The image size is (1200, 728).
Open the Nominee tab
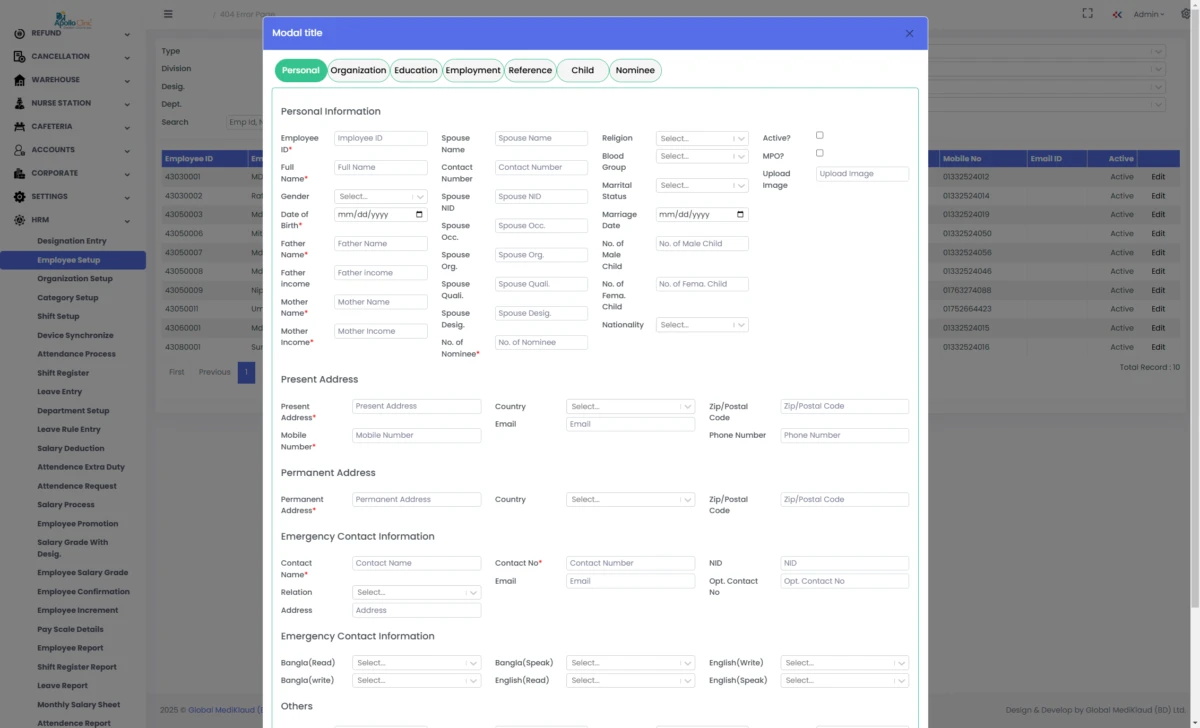[635, 70]
